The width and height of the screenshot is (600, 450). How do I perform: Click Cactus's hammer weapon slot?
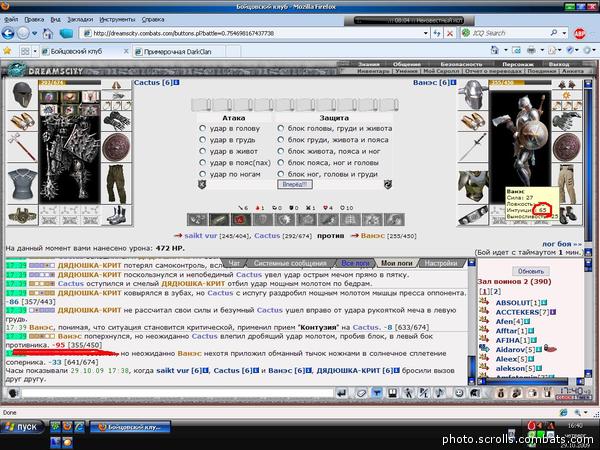pos(22,147)
